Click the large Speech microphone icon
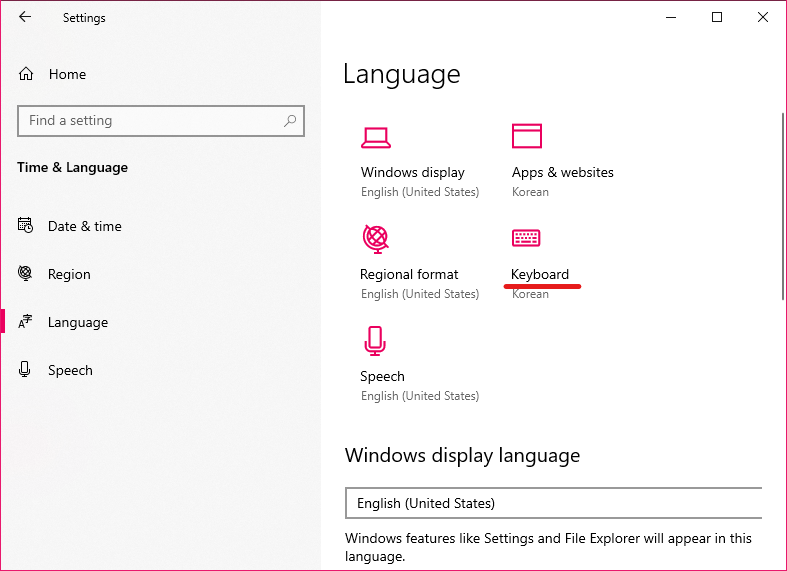Screen dimensions: 787x571 click(375, 341)
